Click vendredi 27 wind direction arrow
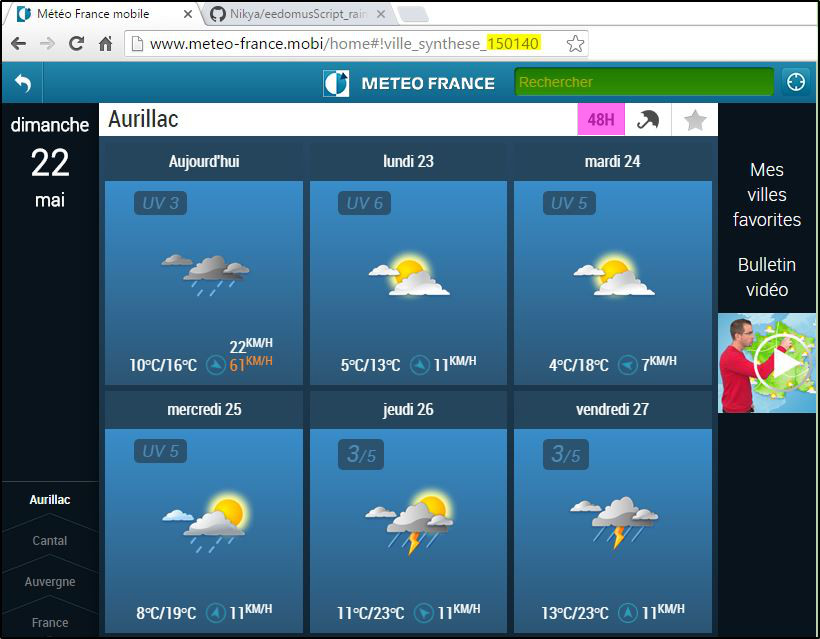Screen dimensions: 820x639 [628, 612]
